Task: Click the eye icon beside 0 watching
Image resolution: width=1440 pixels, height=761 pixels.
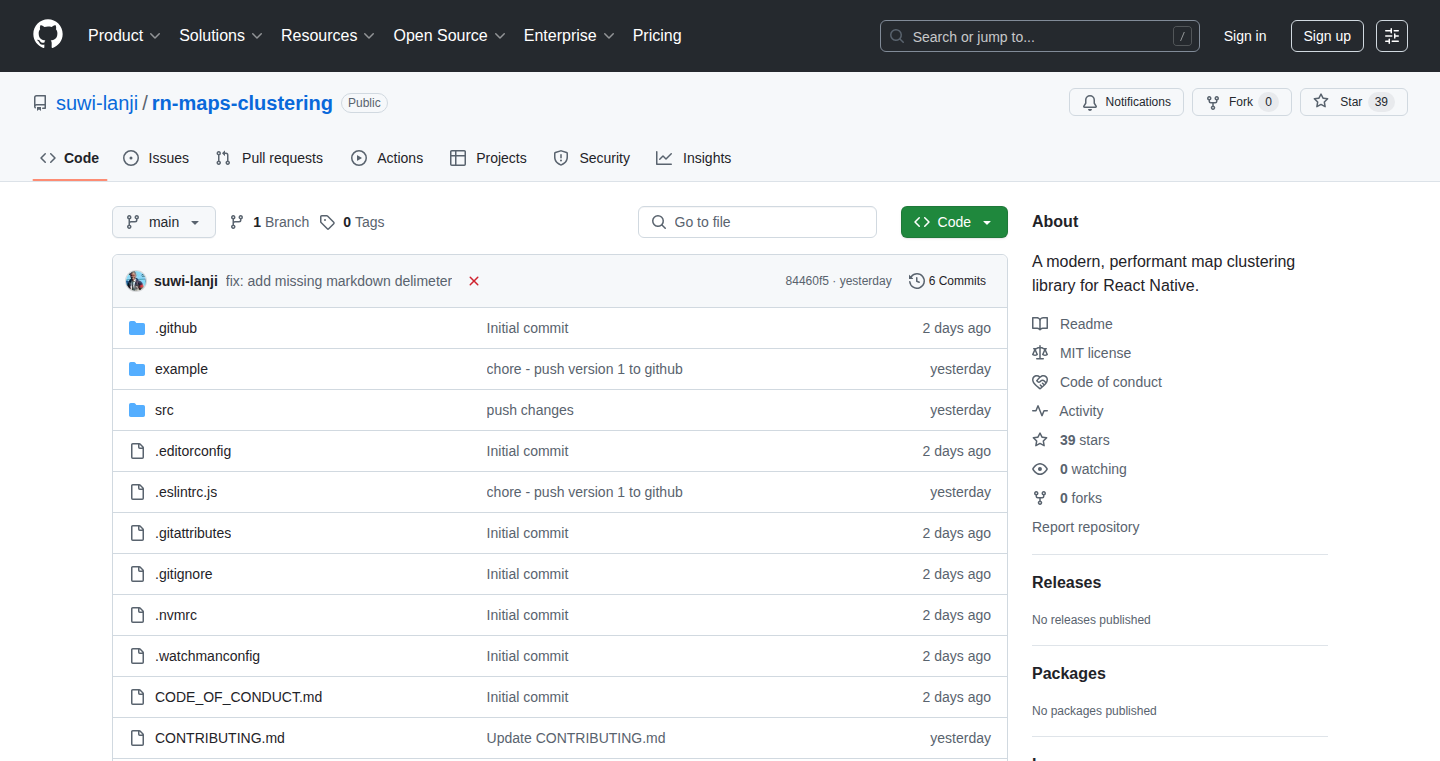Action: pyautogui.click(x=1040, y=469)
